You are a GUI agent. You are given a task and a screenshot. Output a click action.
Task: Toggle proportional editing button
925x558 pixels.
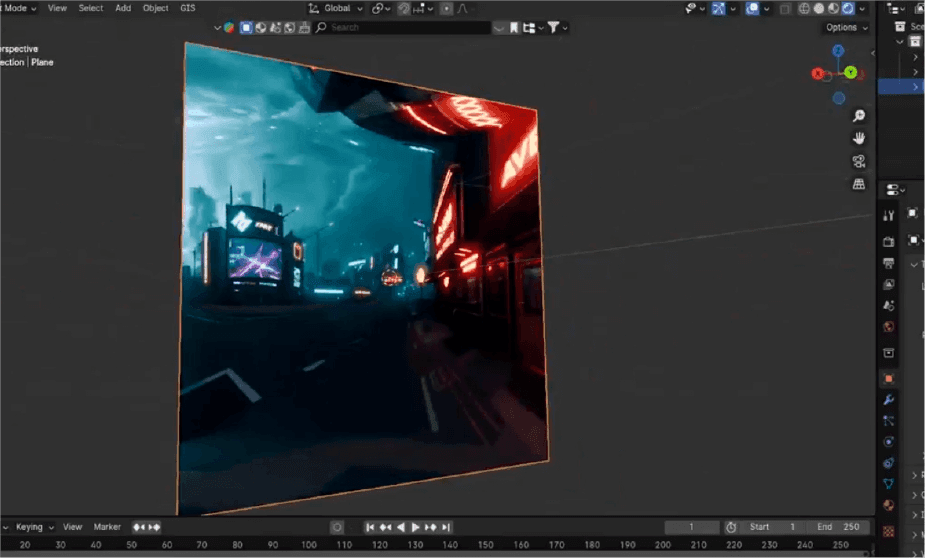(447, 8)
